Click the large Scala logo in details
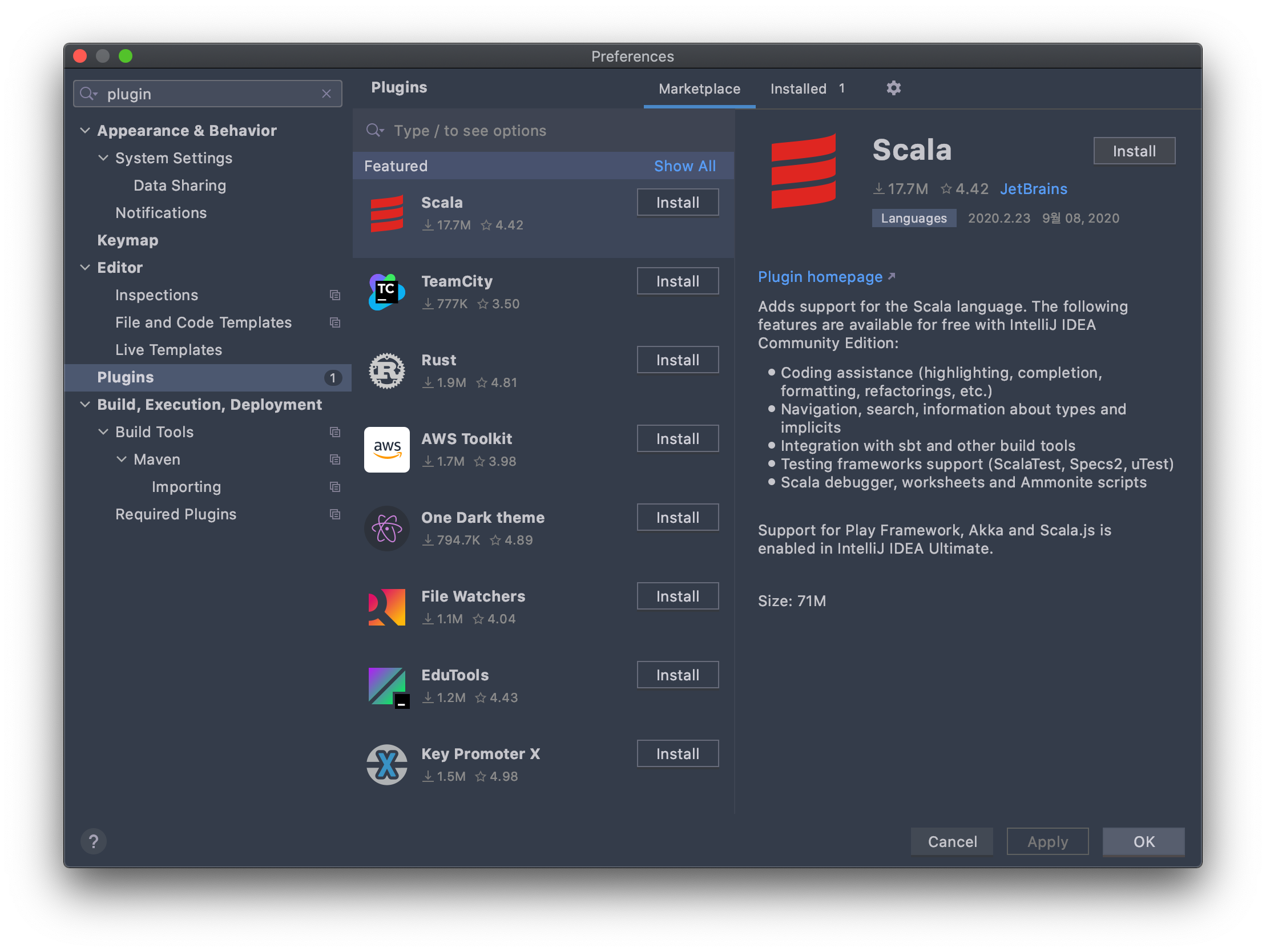 tap(804, 172)
